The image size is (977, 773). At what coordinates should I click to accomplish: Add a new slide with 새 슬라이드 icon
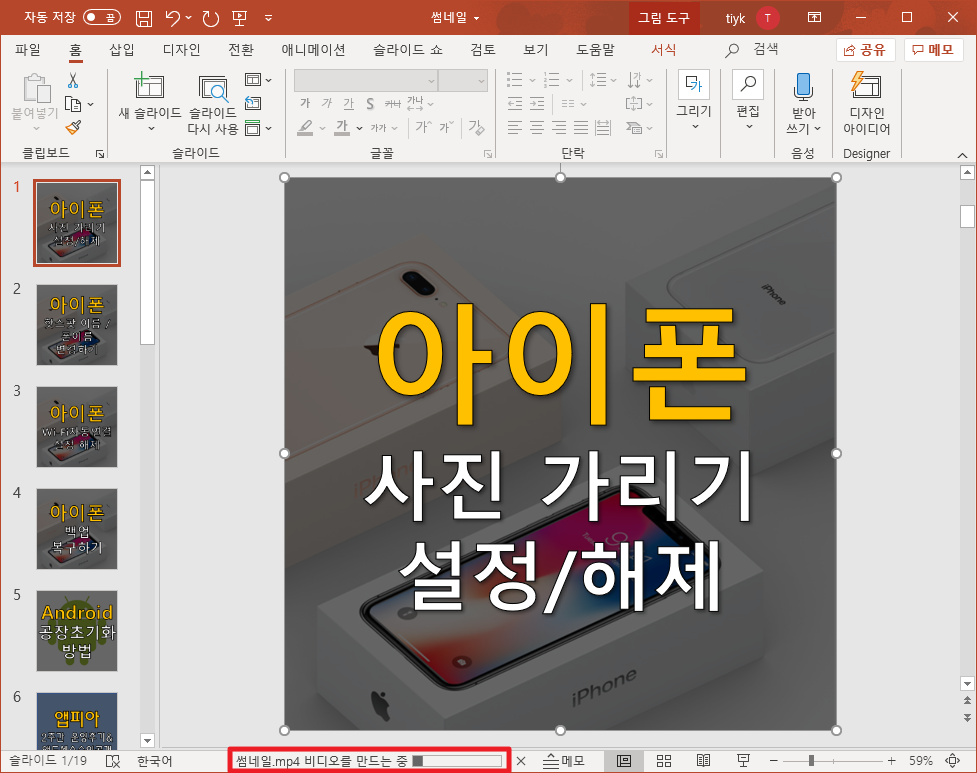click(x=150, y=87)
